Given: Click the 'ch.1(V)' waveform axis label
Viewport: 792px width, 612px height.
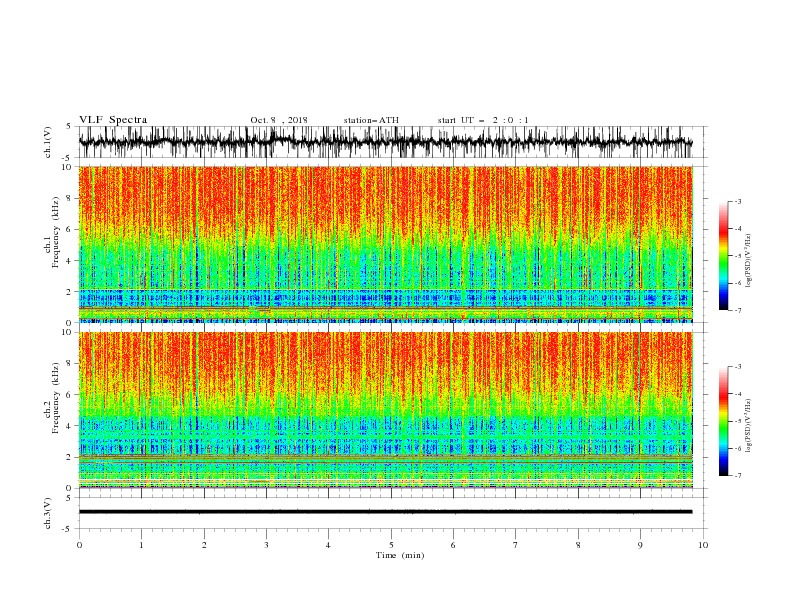Looking at the screenshot, I should coord(48,142).
